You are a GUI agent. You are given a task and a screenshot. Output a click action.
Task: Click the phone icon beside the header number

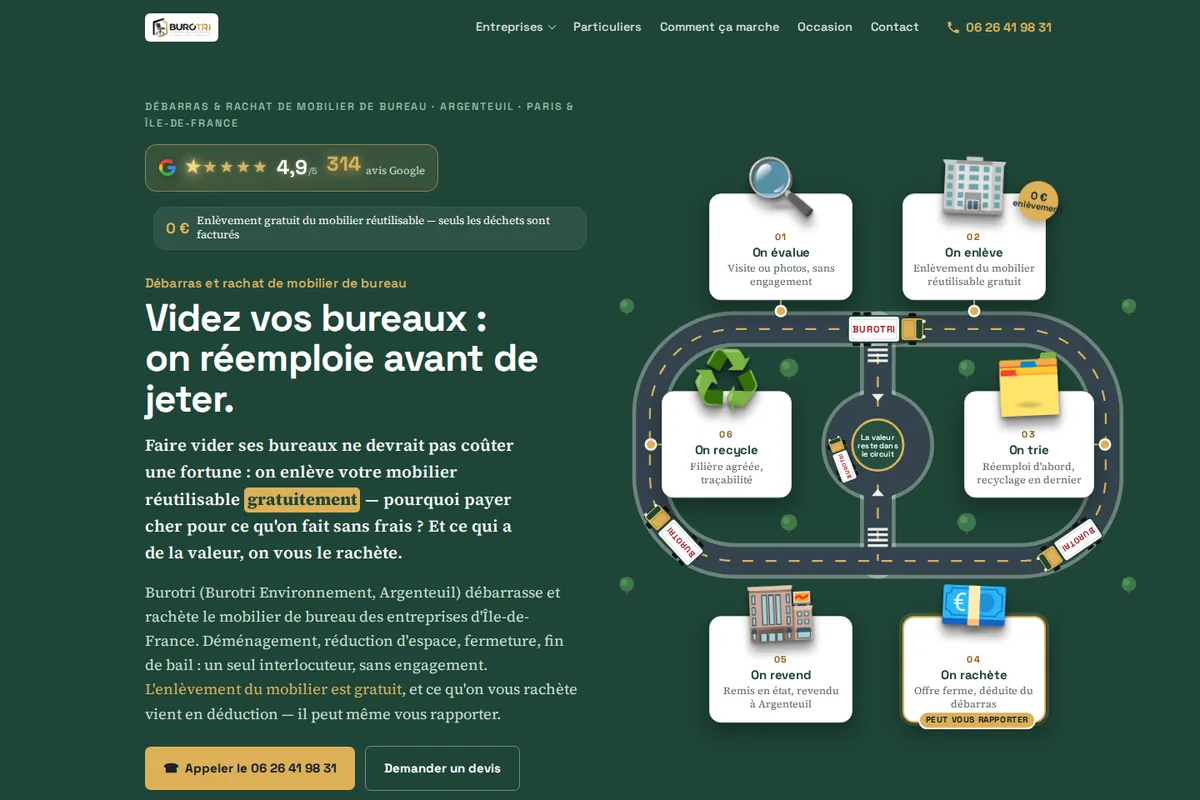[x=953, y=28]
